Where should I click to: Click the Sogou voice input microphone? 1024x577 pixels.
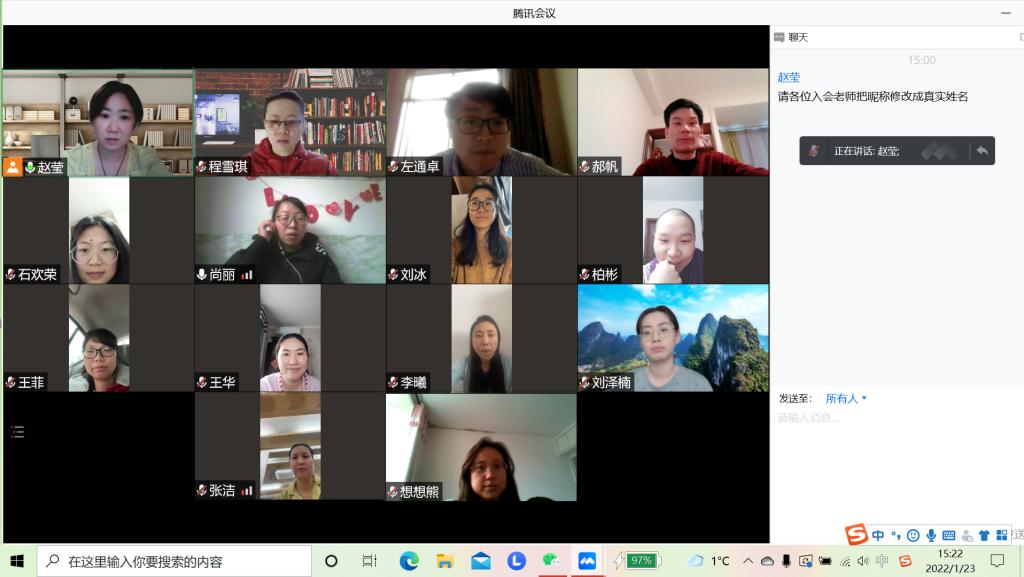(x=931, y=536)
